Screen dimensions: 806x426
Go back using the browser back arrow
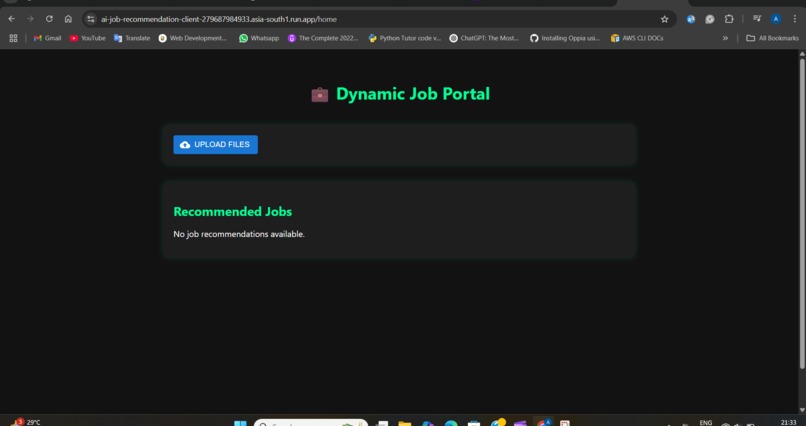tap(12, 19)
